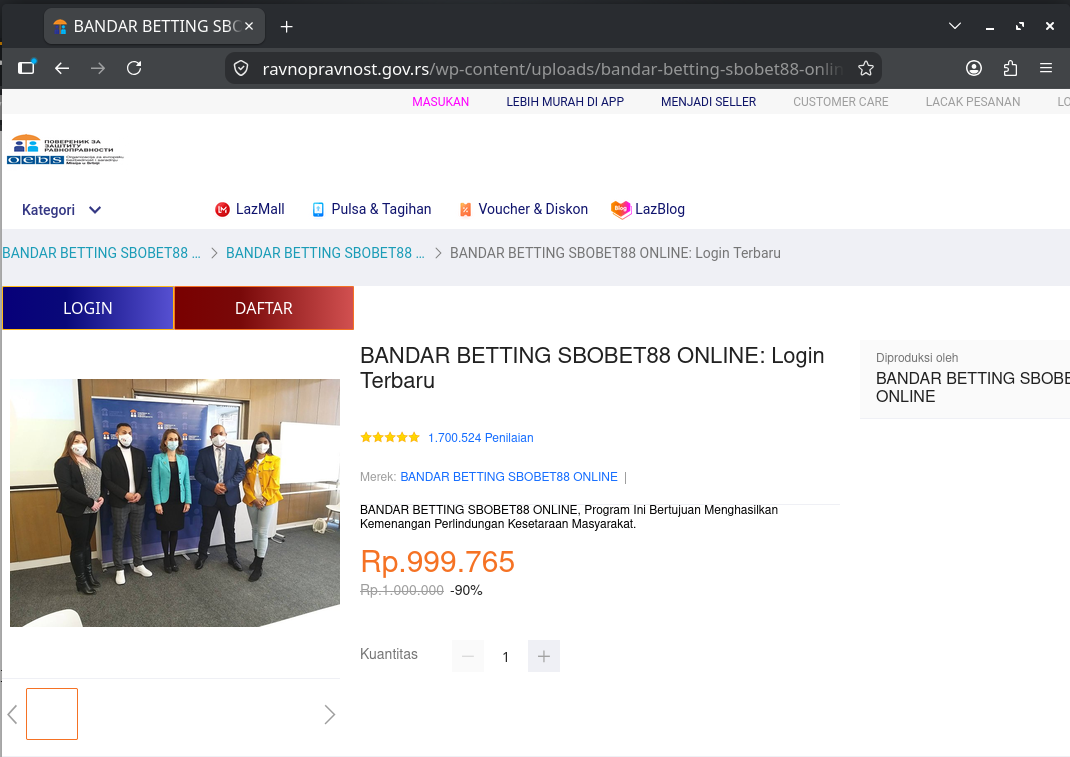This screenshot has height=757, width=1070.
Task: Click the red DAFTAR button
Action: pyautogui.click(x=264, y=308)
